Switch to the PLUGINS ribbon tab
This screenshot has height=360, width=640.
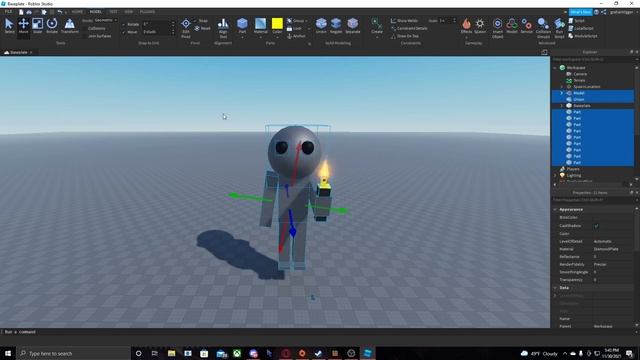147,12
